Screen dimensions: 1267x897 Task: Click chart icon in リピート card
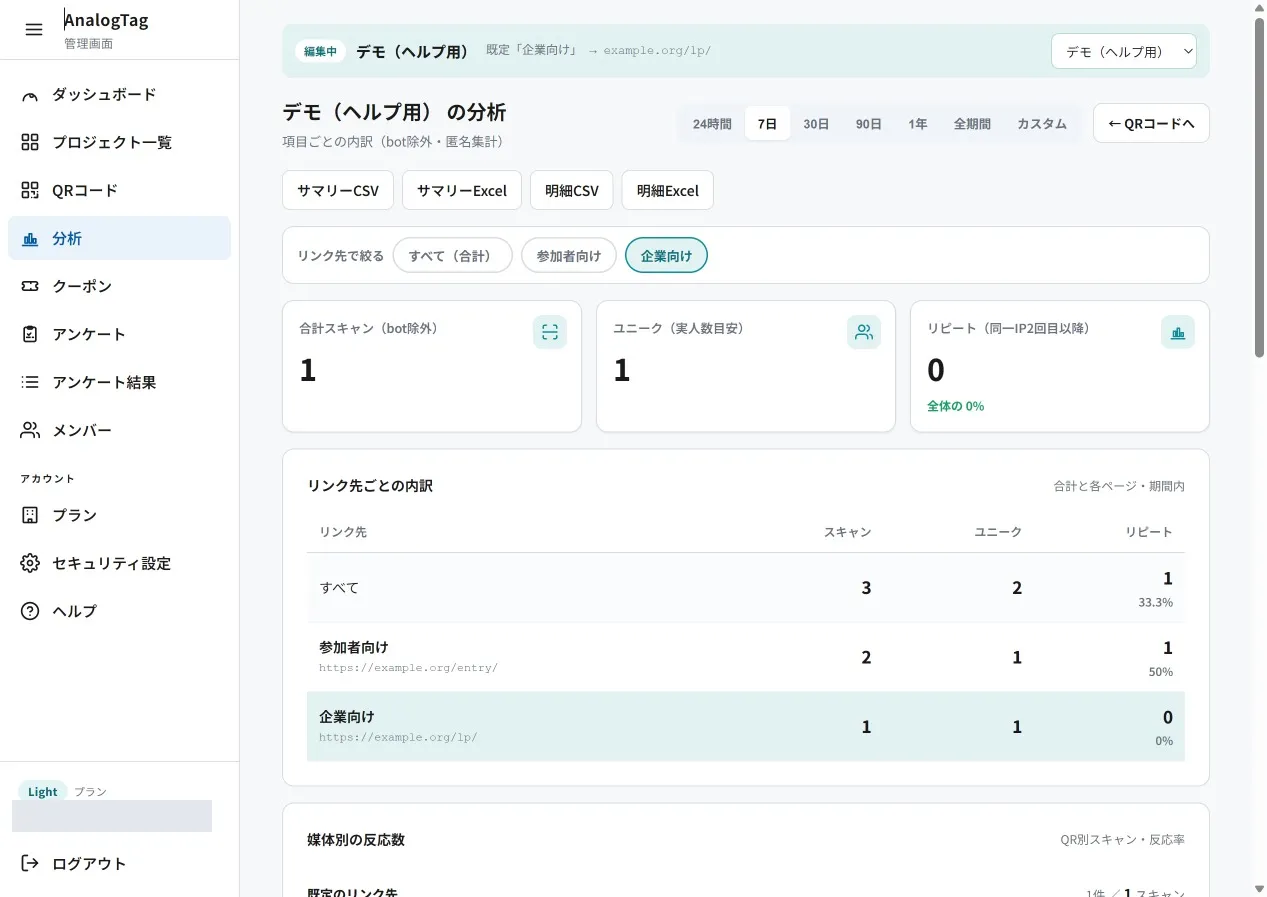click(x=1178, y=332)
